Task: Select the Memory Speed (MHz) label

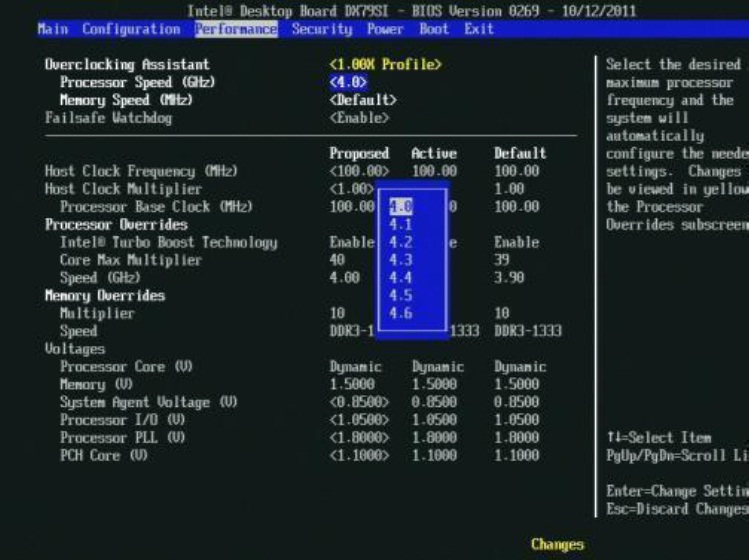Action: tap(126, 100)
